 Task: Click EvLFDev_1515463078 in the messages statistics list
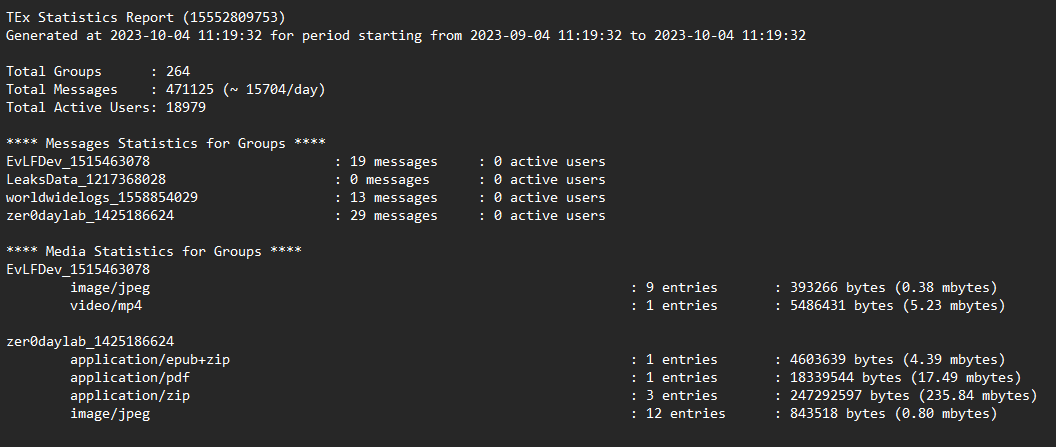[x=78, y=162]
